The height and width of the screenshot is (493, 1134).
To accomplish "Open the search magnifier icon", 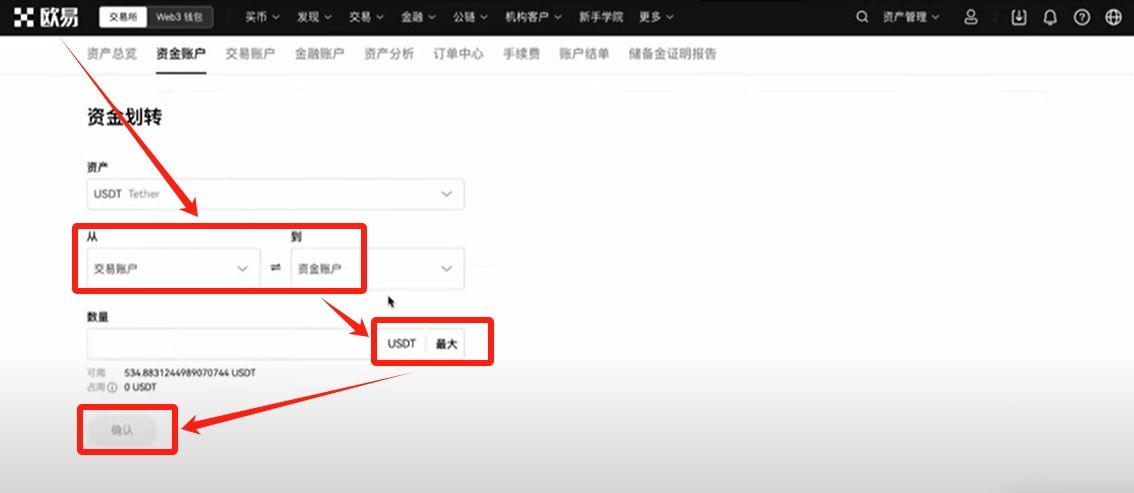I will pos(863,17).
